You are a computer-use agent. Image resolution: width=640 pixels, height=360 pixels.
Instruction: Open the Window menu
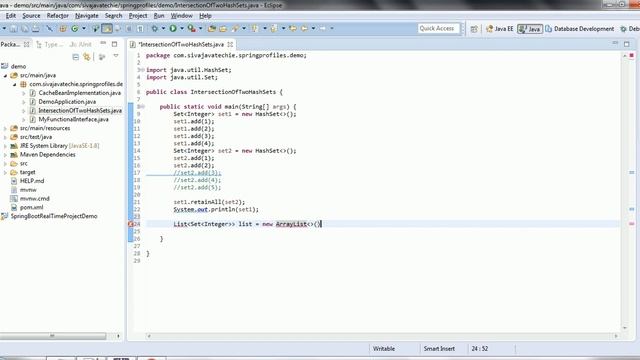pyautogui.click(x=182, y=16)
